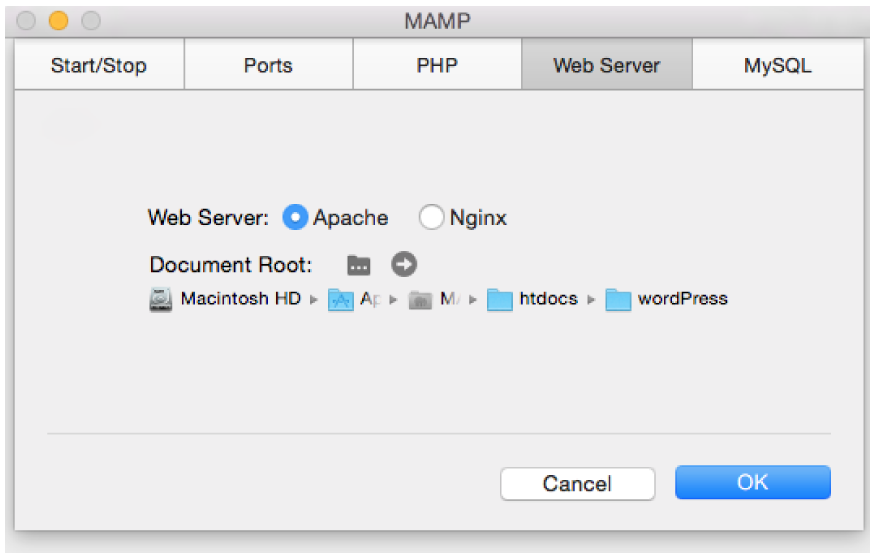Viewport: 876px width, 560px height.
Task: Click the 'Macintosh HD' path text
Action: click(241, 298)
